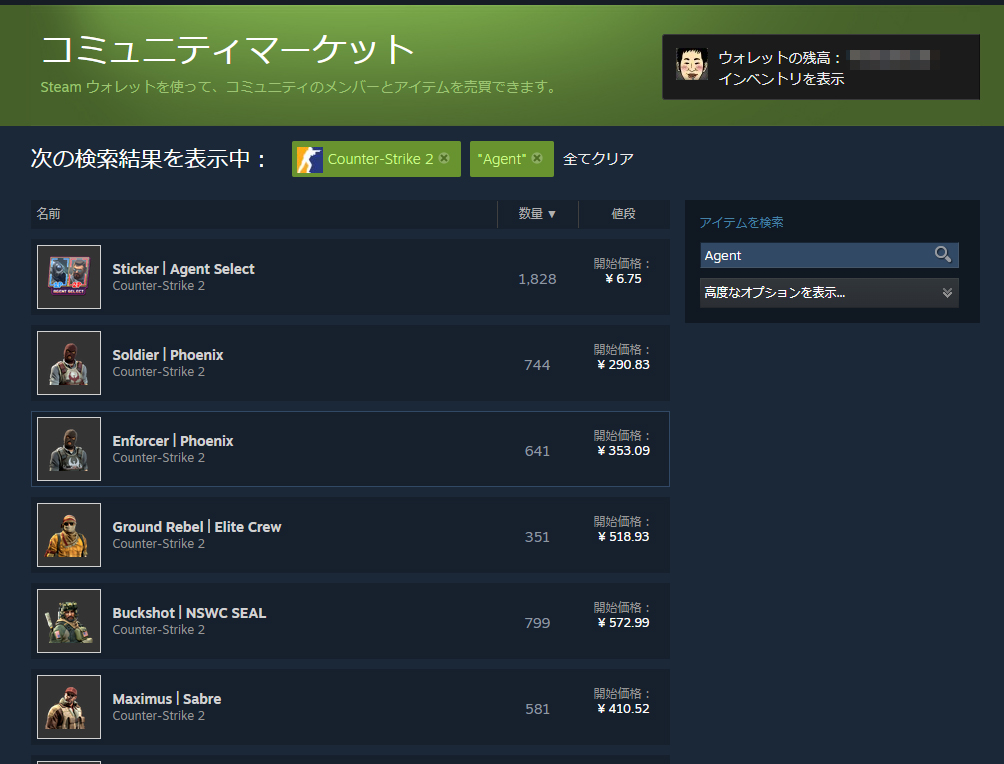
Task: Click the ¥ 353.09 starting price
Action: (623, 450)
